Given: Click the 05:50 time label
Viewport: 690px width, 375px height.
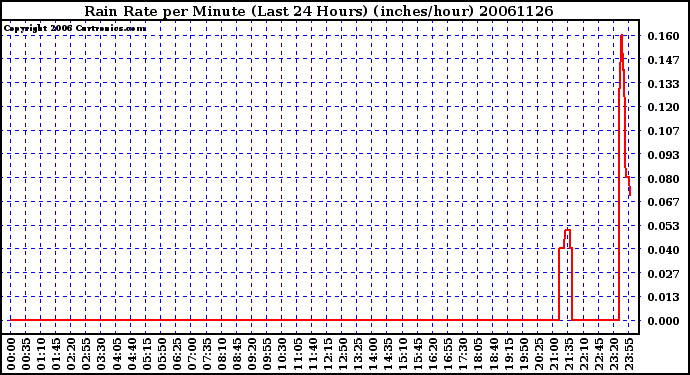Looking at the screenshot, I should pyautogui.click(x=161, y=354).
